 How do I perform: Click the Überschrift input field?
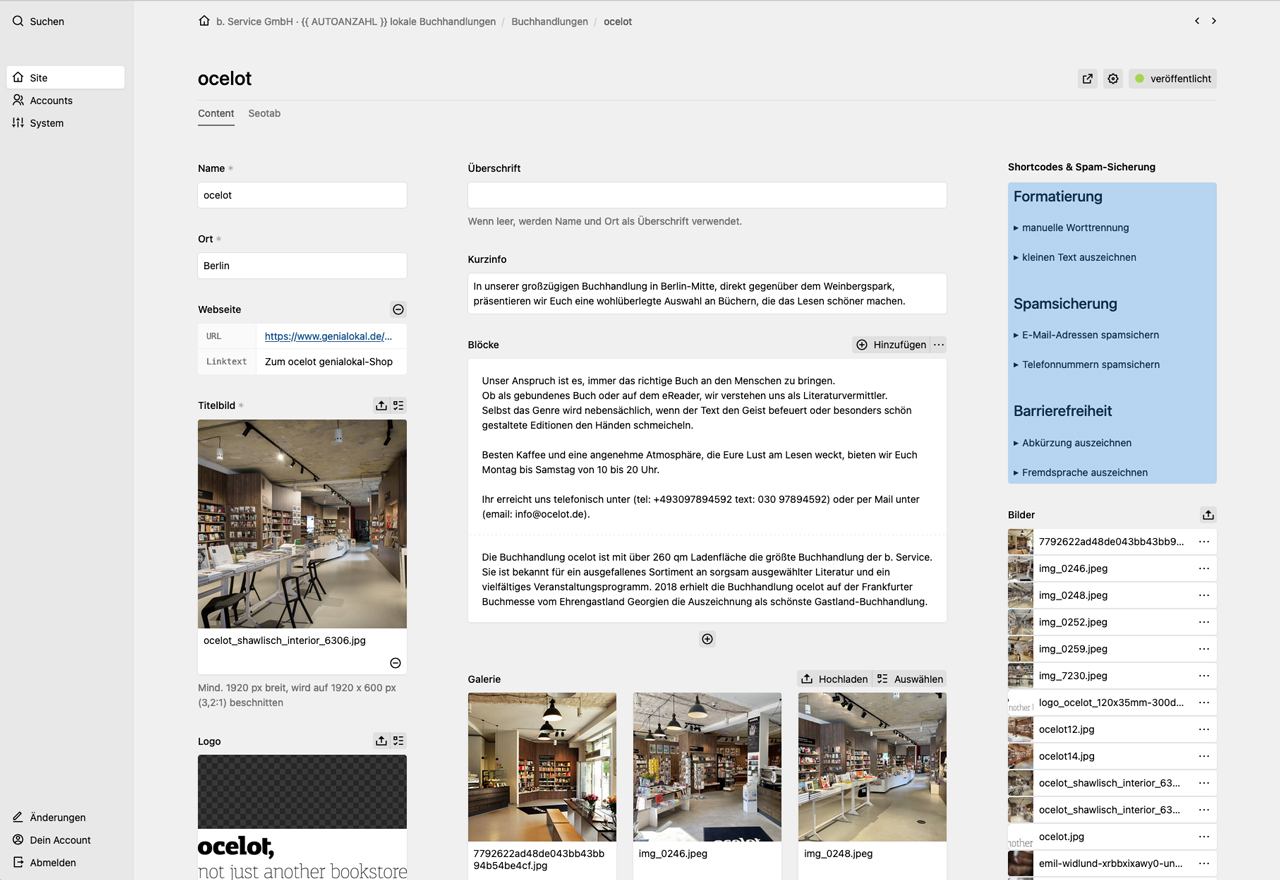(707, 195)
